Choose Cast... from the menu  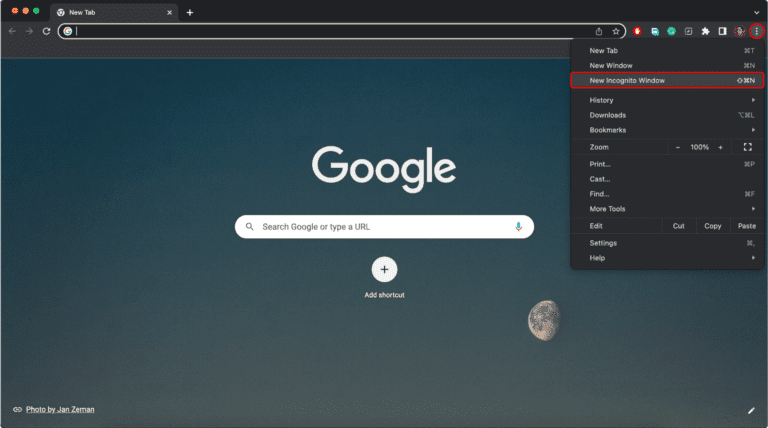668,179
